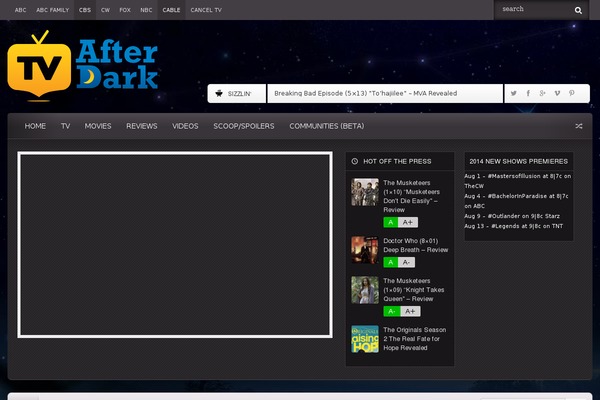Go to the Scoop/Spoilers navigation tab
The height and width of the screenshot is (400, 600).
[x=244, y=126]
